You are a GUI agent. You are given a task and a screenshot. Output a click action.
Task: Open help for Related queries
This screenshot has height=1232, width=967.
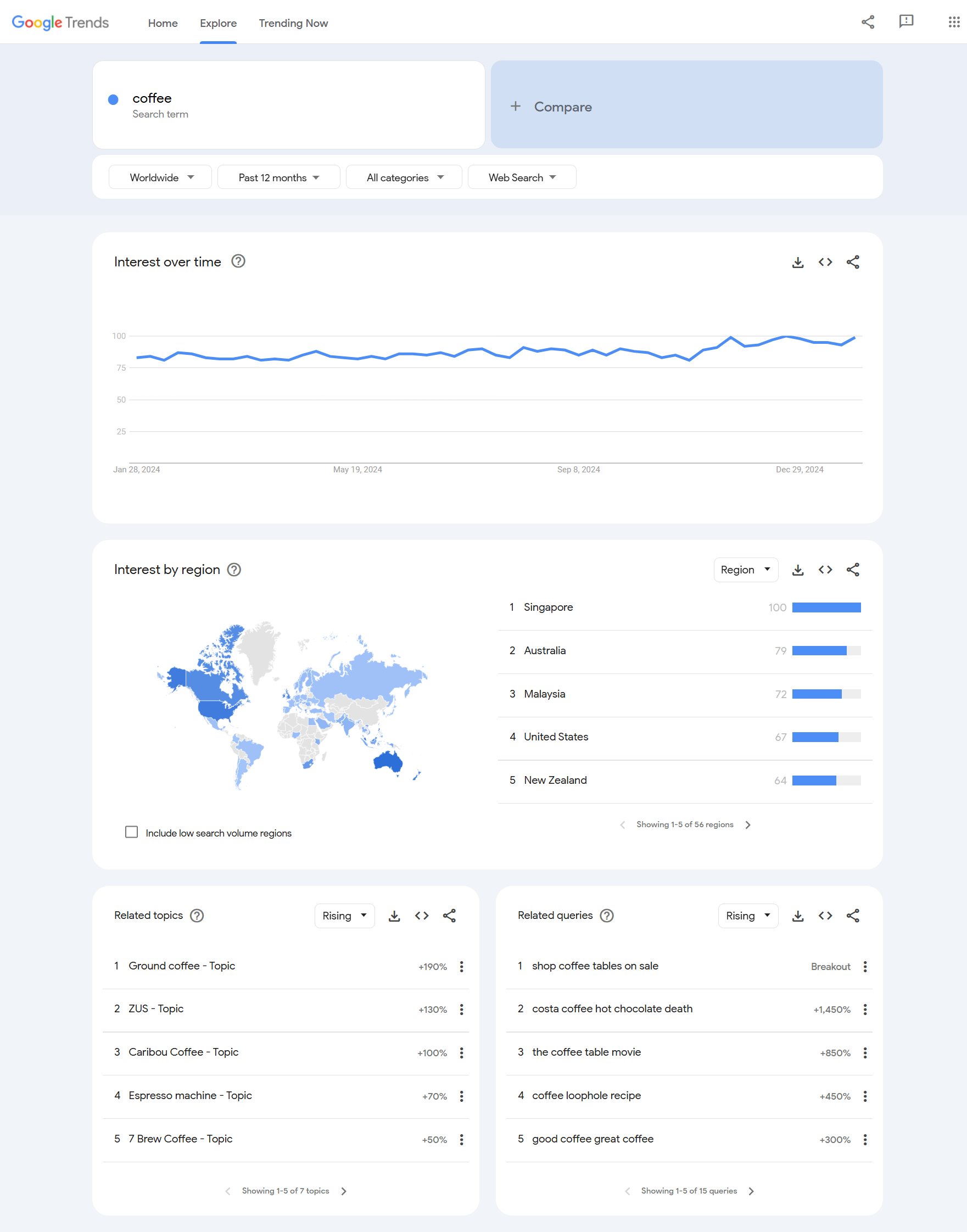tap(606, 916)
